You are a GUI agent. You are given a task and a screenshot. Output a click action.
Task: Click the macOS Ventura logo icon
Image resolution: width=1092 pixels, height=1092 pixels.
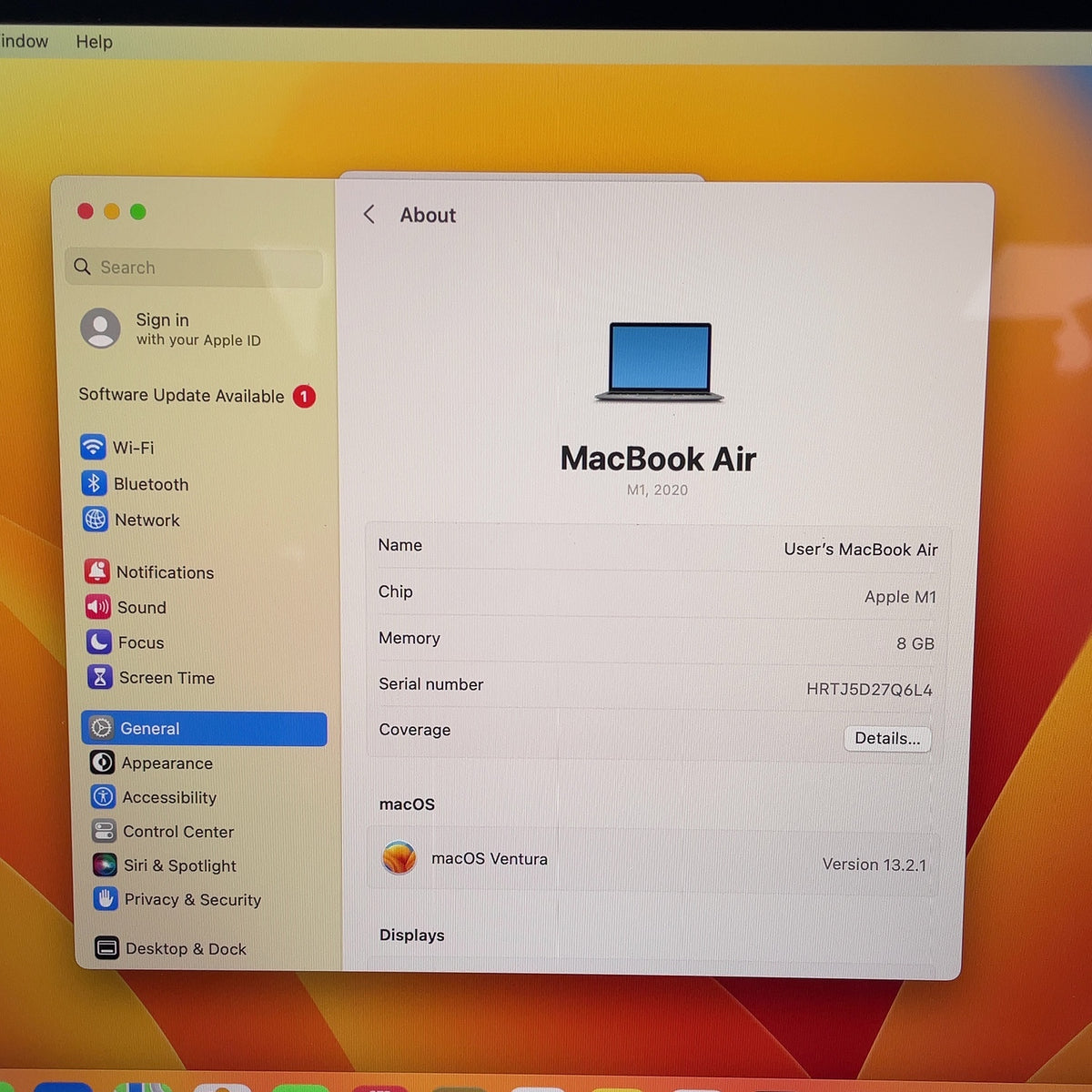[x=399, y=857]
